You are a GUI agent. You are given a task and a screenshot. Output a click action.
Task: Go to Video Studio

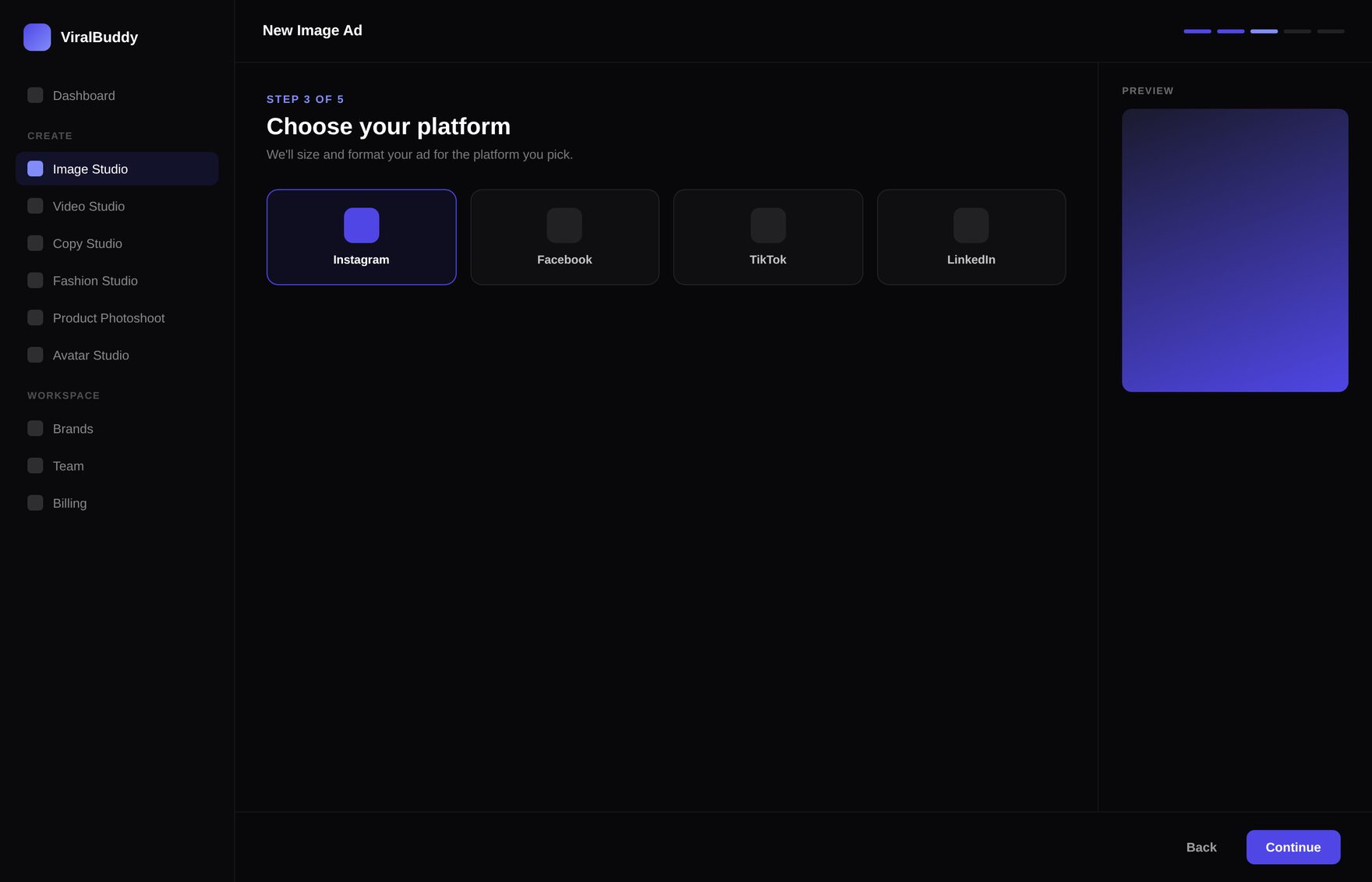point(117,206)
